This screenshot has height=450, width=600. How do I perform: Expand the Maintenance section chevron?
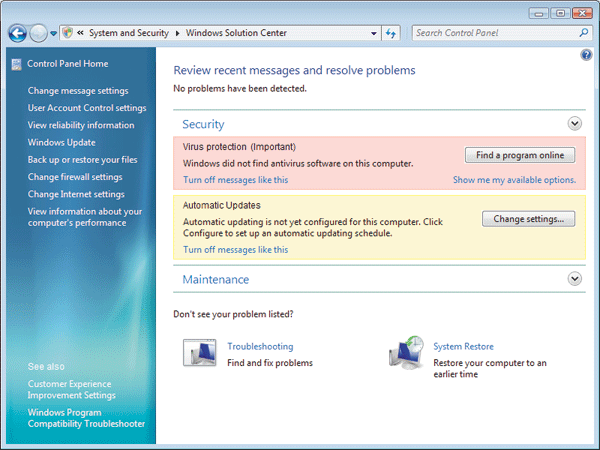tap(574, 279)
